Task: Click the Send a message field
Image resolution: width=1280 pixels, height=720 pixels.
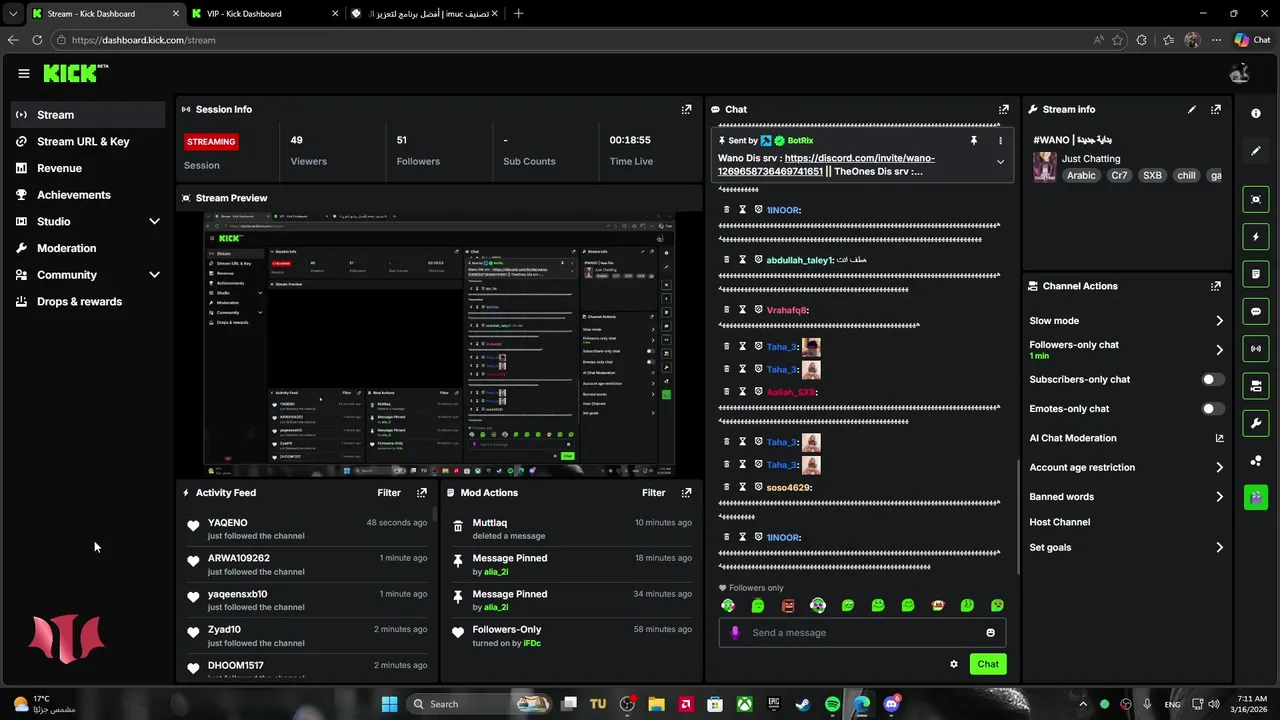Action: click(x=862, y=633)
